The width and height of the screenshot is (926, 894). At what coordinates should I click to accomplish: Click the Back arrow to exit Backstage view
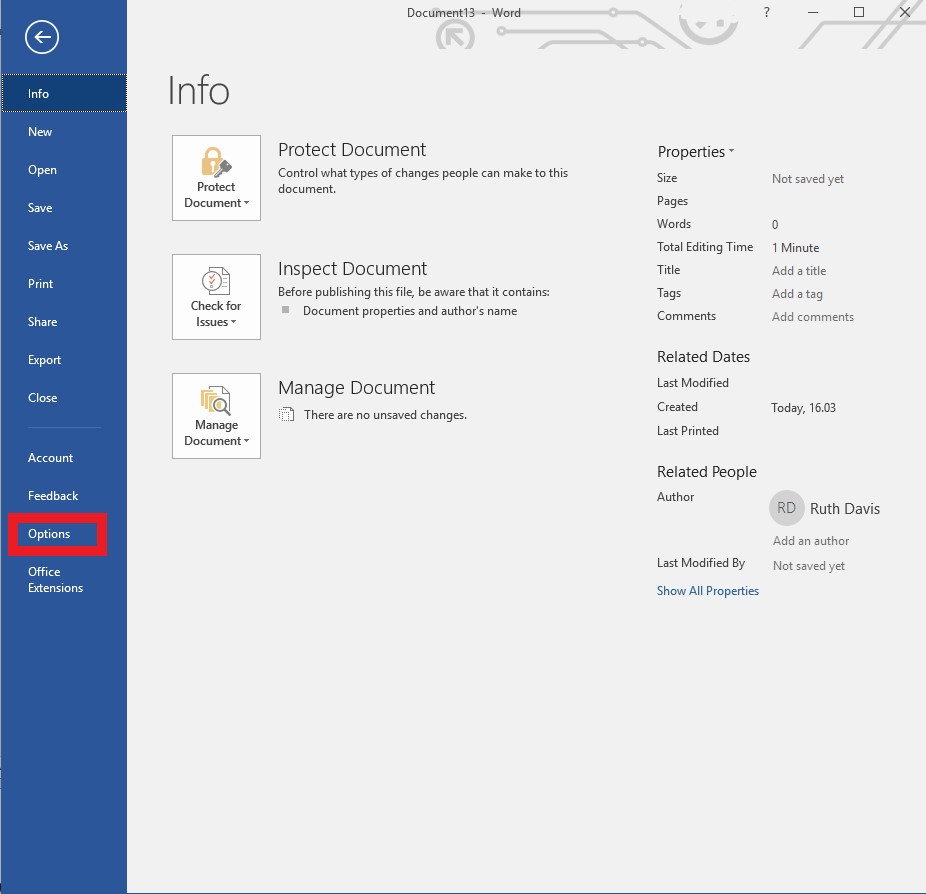pos(40,37)
